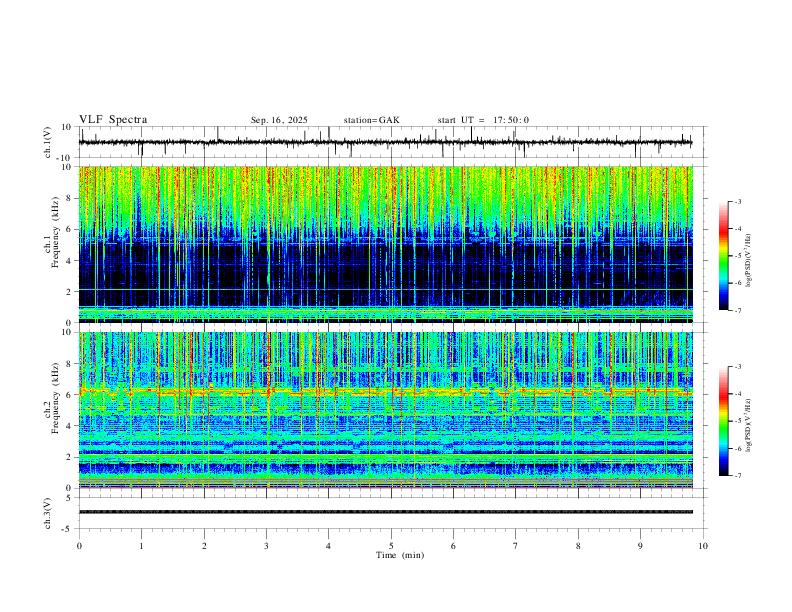Click time-axis tick label '4'

click(x=329, y=546)
